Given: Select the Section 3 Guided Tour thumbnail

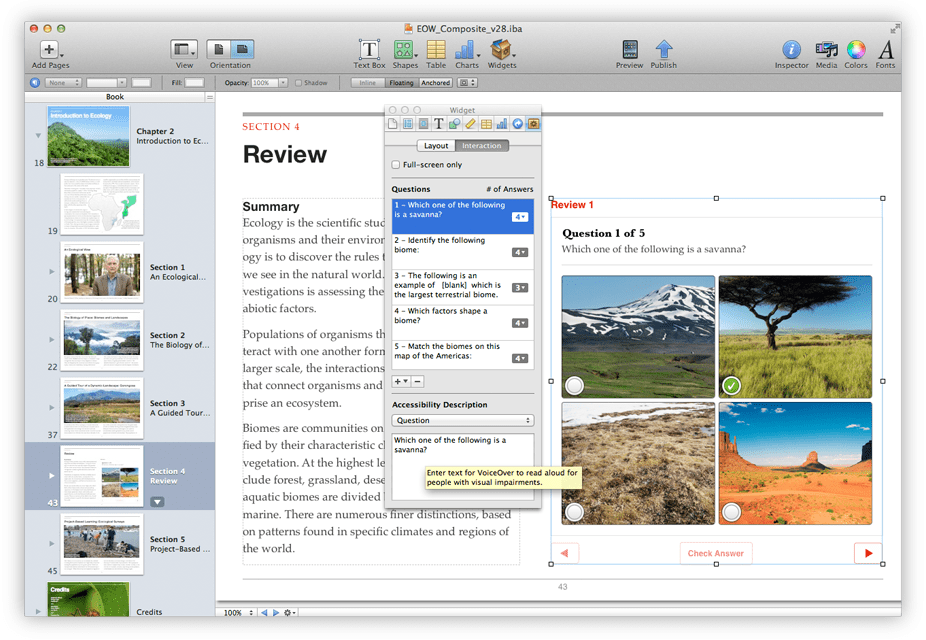Looking at the screenshot, I should [102, 408].
